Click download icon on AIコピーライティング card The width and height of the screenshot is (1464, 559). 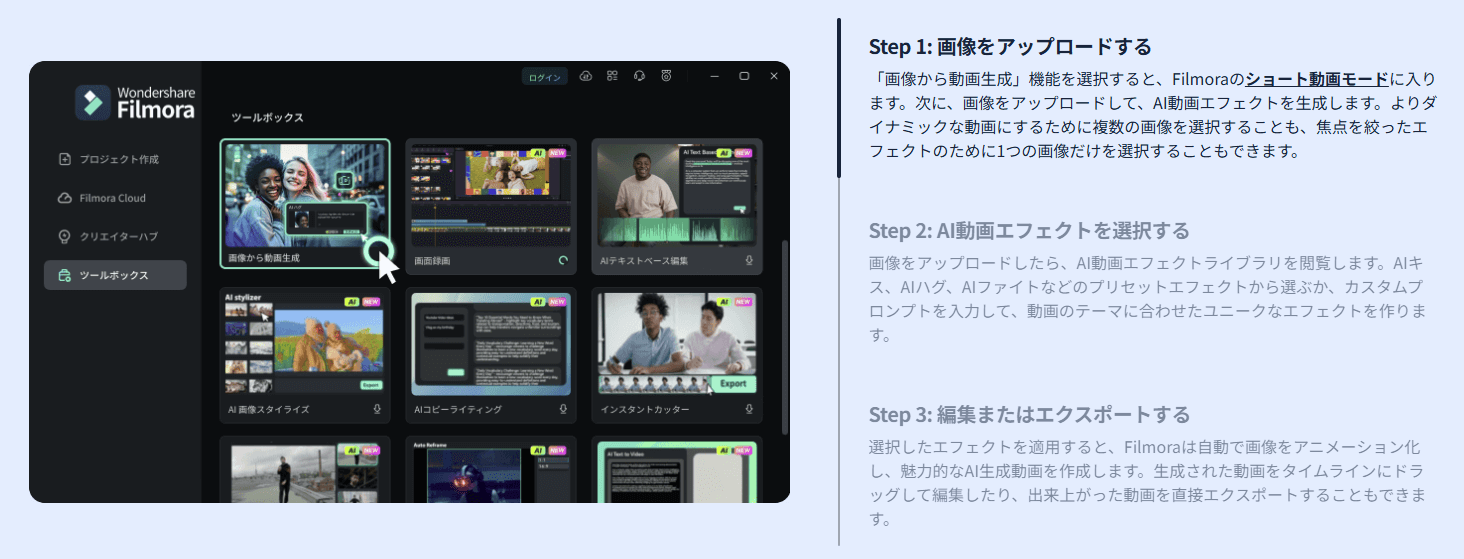(x=563, y=409)
